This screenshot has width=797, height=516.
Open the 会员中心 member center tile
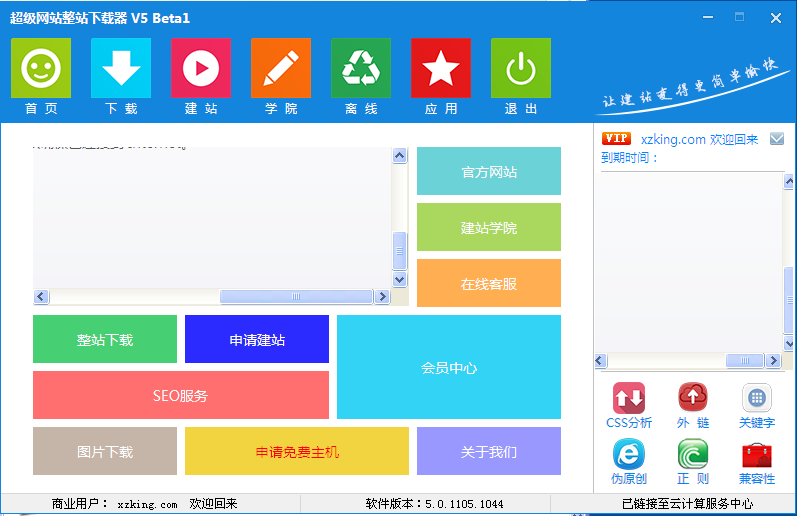point(449,367)
